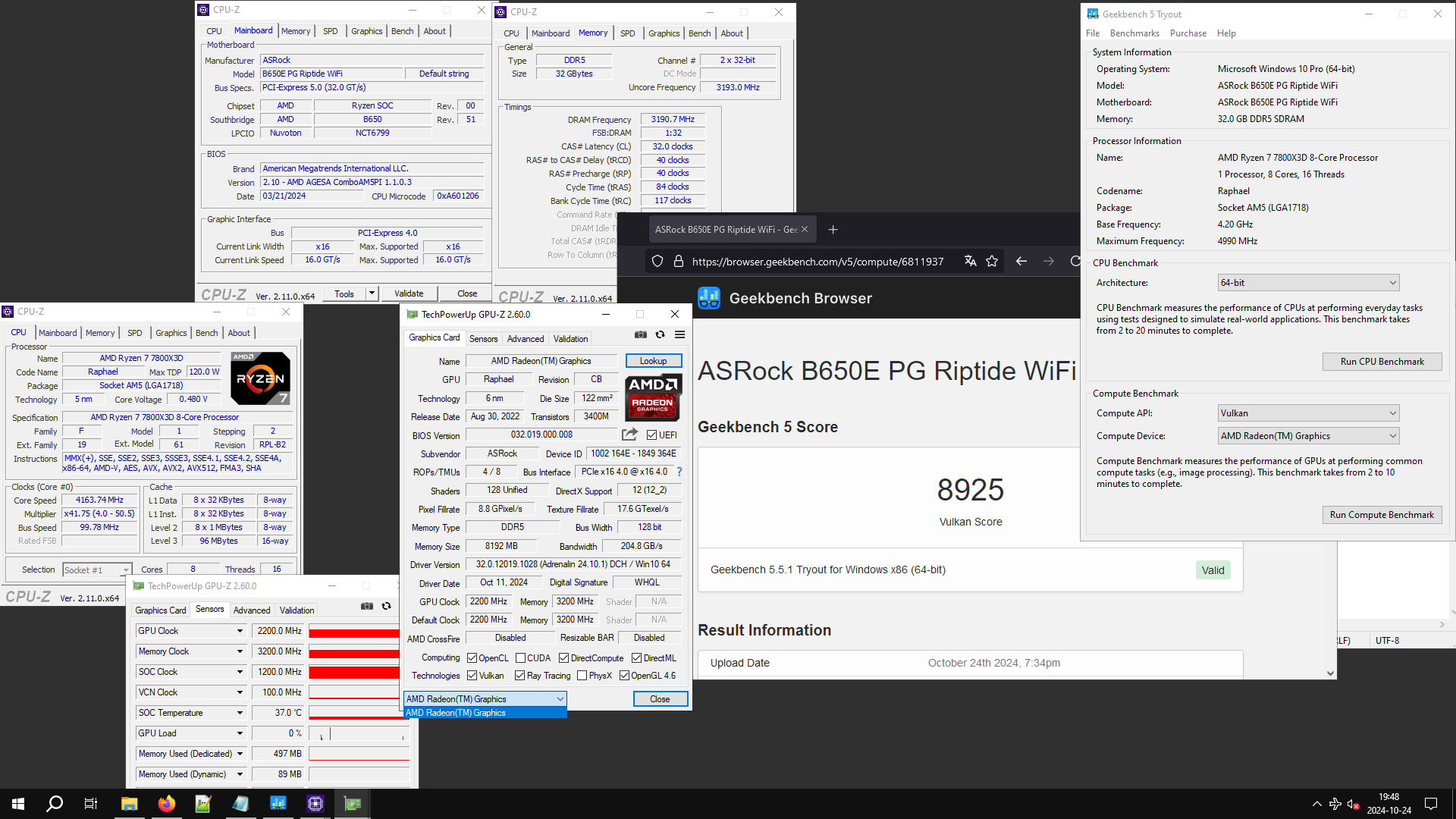The image size is (1456, 819).
Task: Open Task View on taskbar
Action: 91,804
